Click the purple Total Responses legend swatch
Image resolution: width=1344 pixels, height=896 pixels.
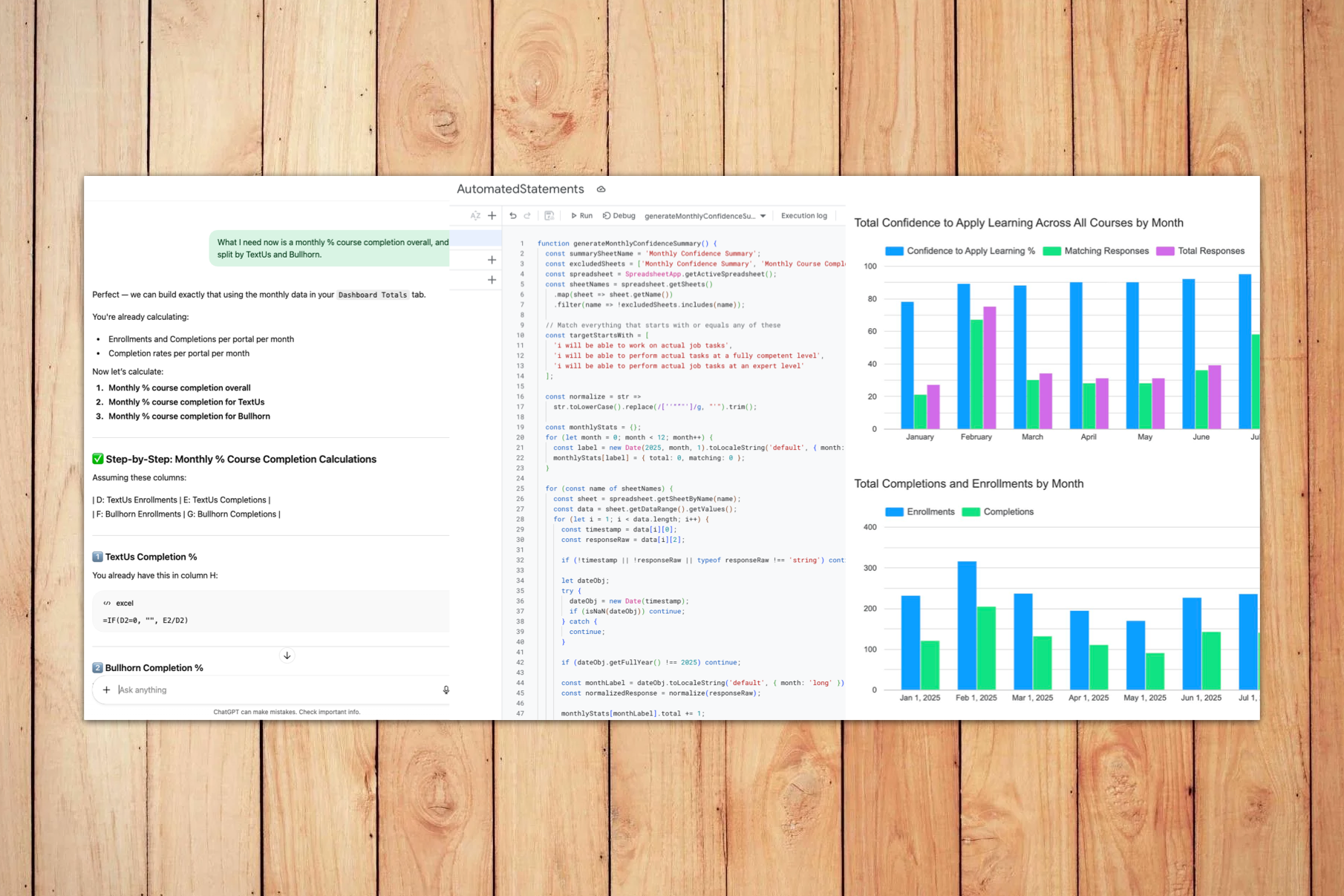point(1165,251)
